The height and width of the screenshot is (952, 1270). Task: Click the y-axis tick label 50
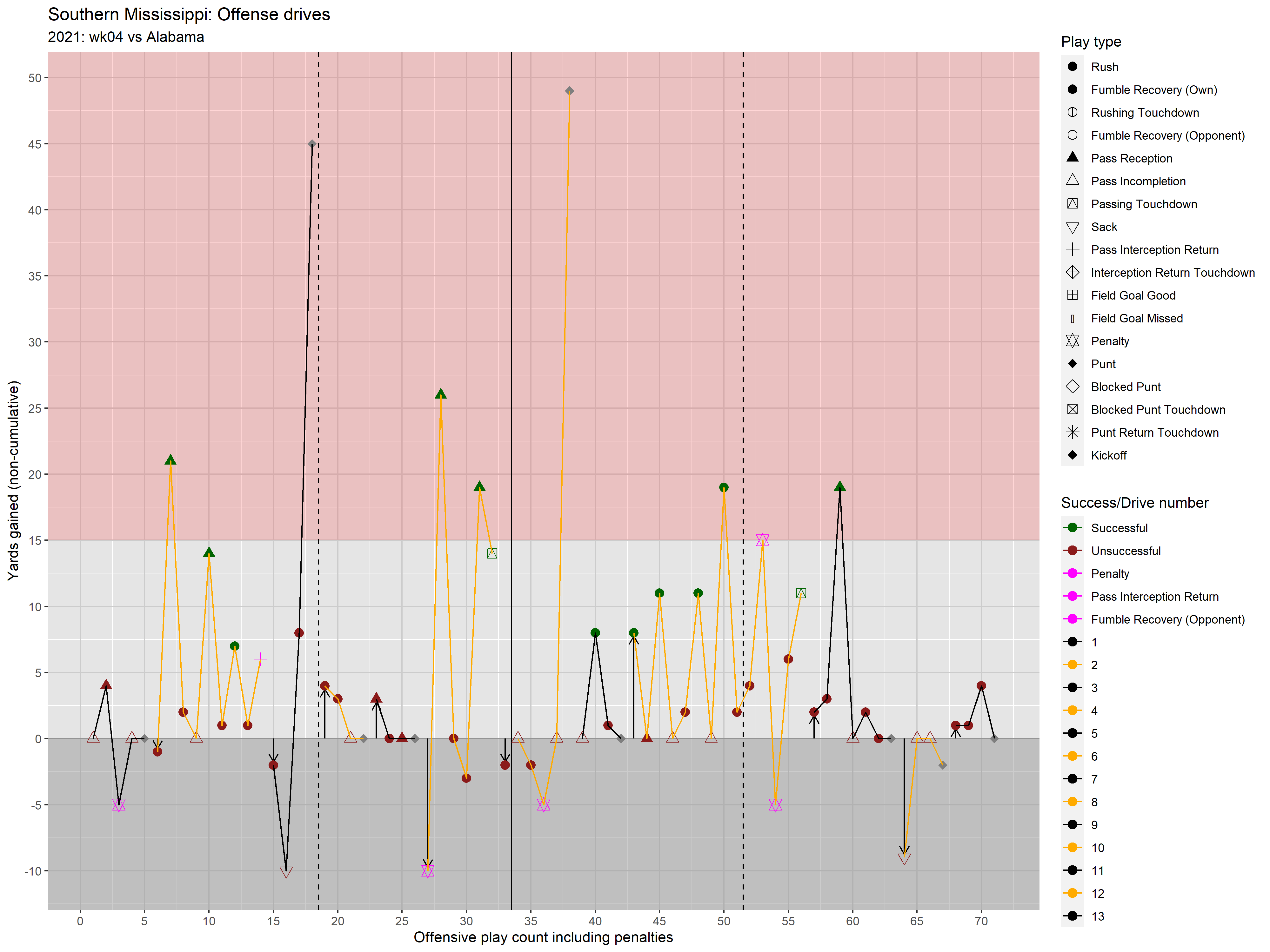pos(35,78)
